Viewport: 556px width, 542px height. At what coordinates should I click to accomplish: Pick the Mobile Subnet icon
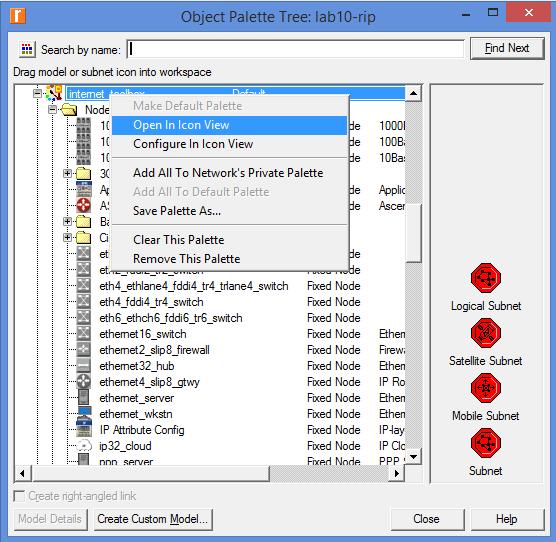(x=486, y=388)
